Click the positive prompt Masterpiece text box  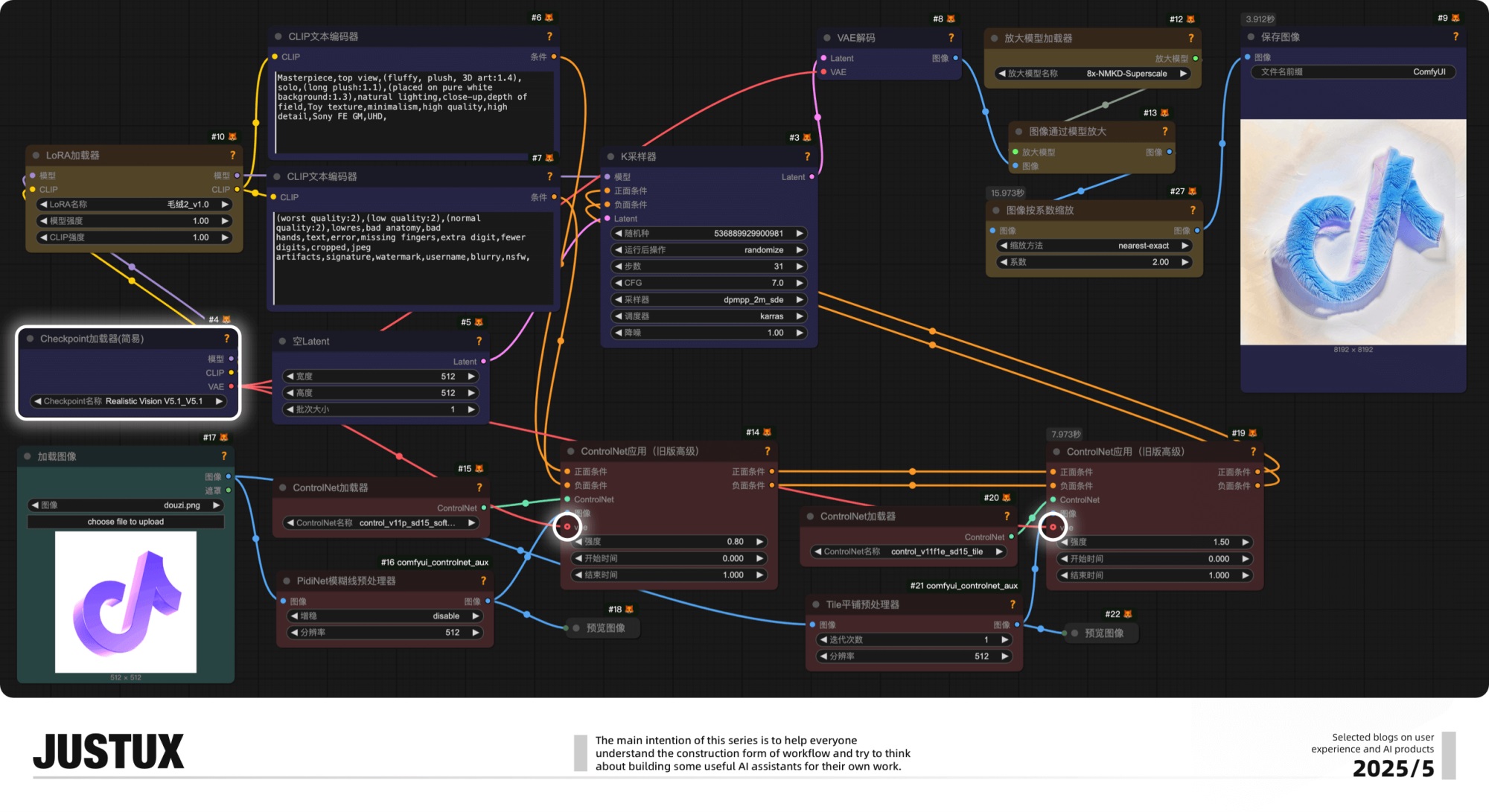click(413, 112)
